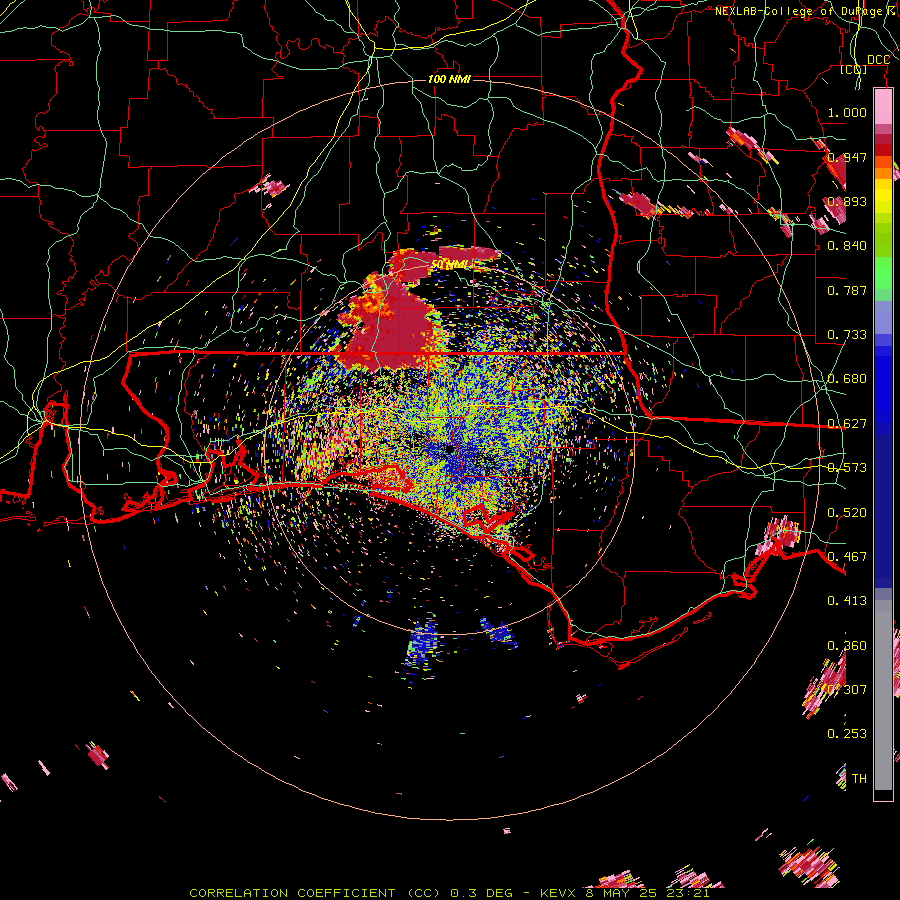Click the 100 NMI range ring label
The height and width of the screenshot is (900, 900).
tap(449, 79)
